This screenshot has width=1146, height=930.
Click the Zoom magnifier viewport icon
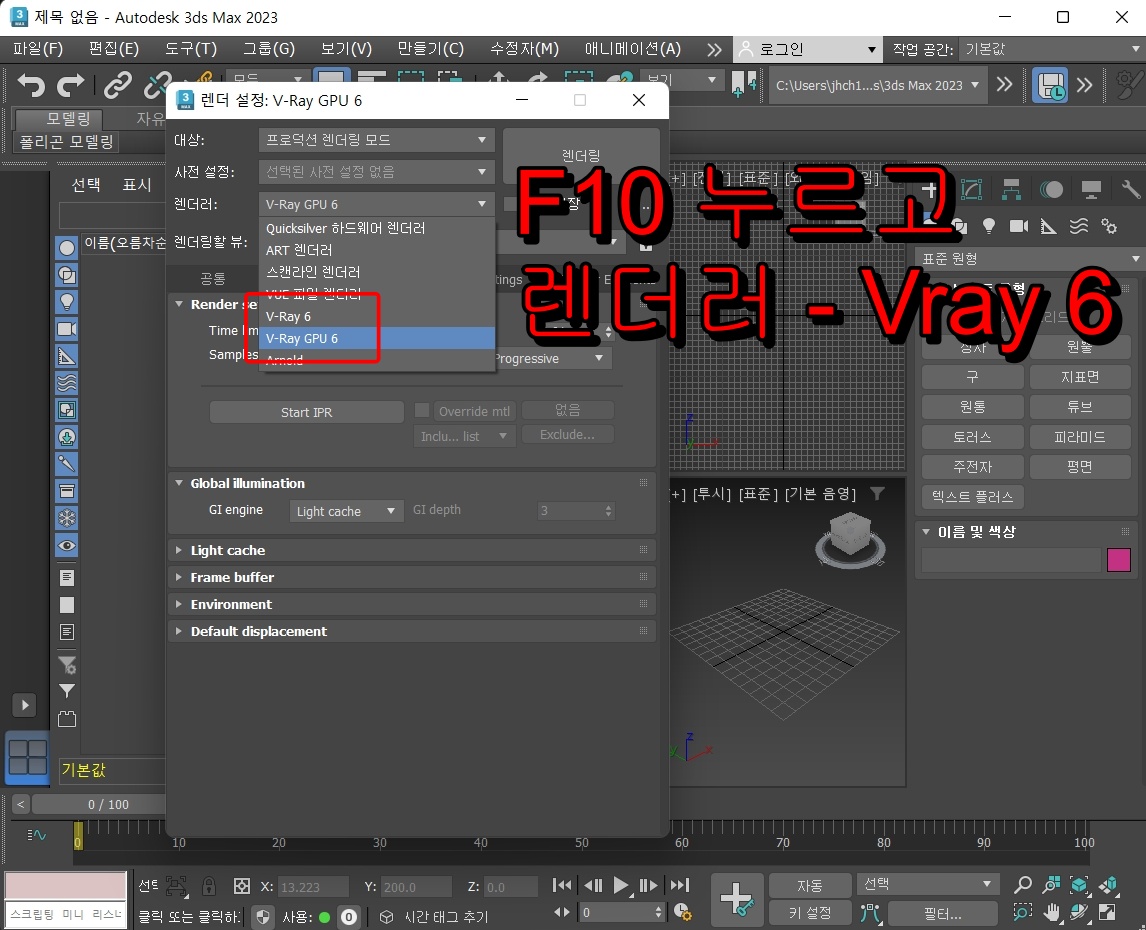click(x=1023, y=885)
